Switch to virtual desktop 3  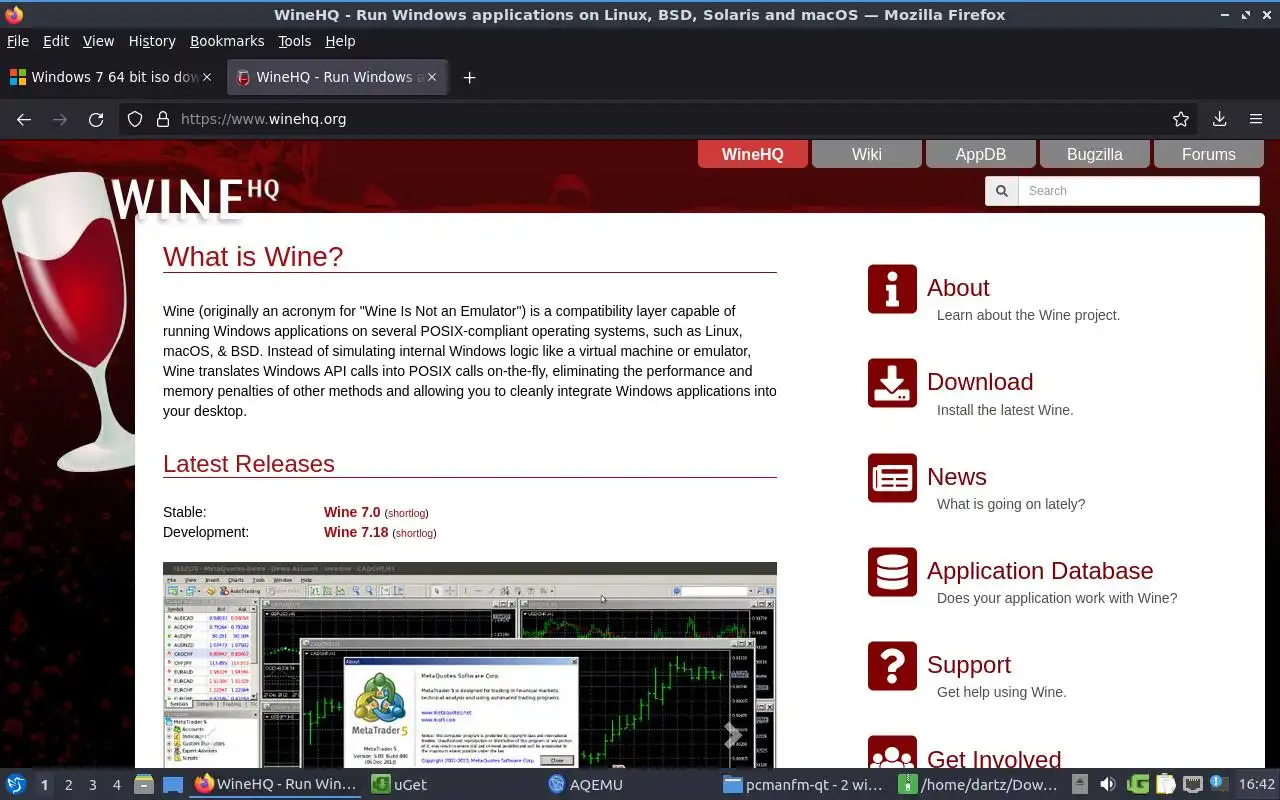click(93, 785)
